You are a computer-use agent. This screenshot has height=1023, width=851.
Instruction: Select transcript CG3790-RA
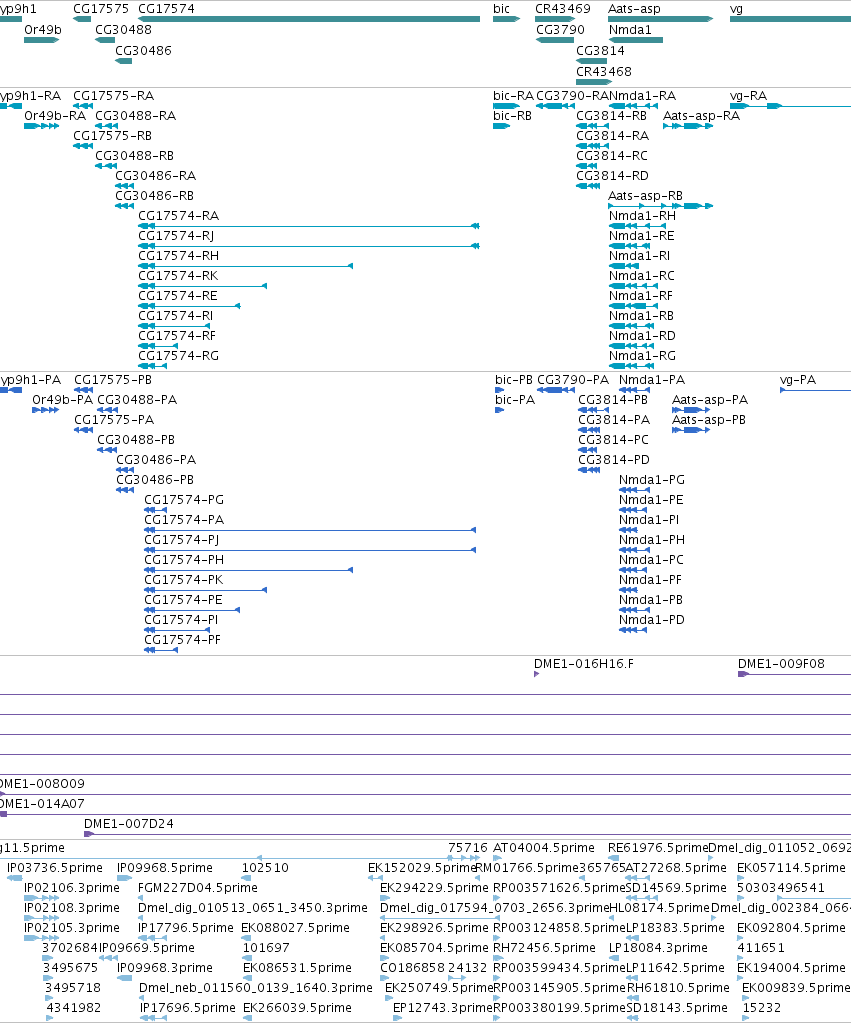click(555, 106)
